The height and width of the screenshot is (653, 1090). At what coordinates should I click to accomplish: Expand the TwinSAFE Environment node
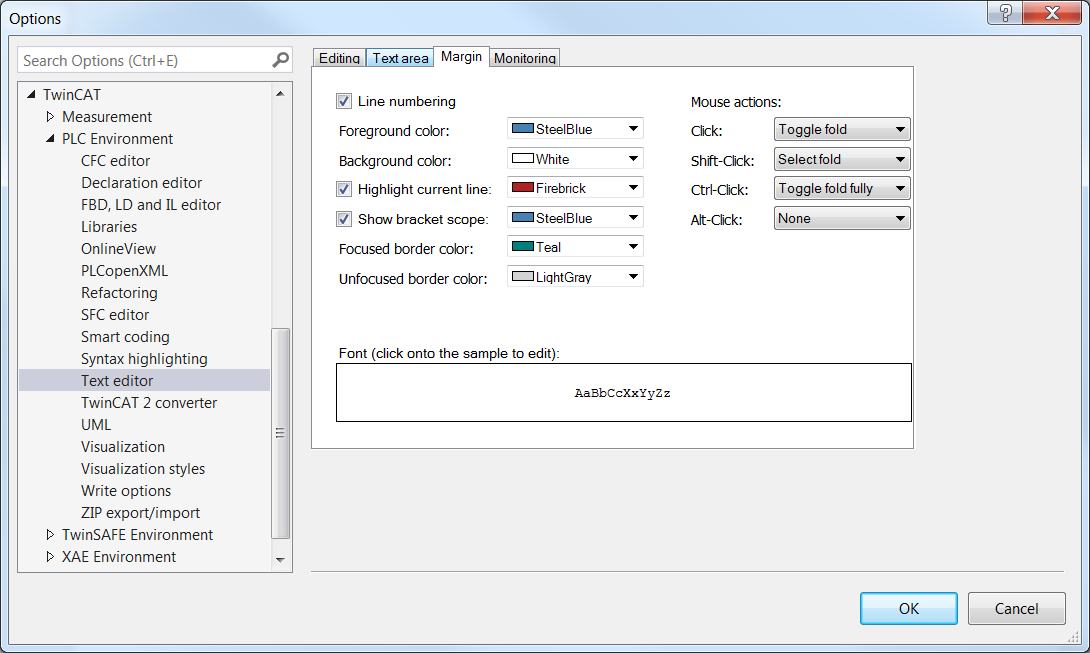click(50, 534)
